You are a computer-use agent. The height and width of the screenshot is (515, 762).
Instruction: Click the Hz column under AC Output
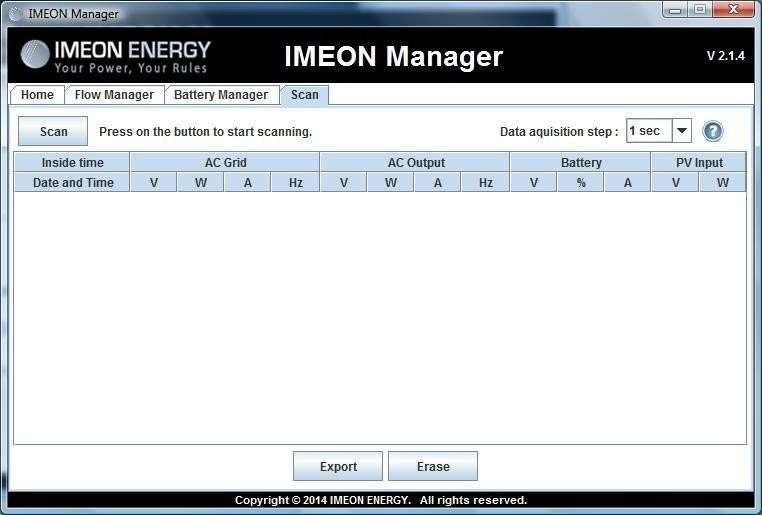tap(485, 183)
